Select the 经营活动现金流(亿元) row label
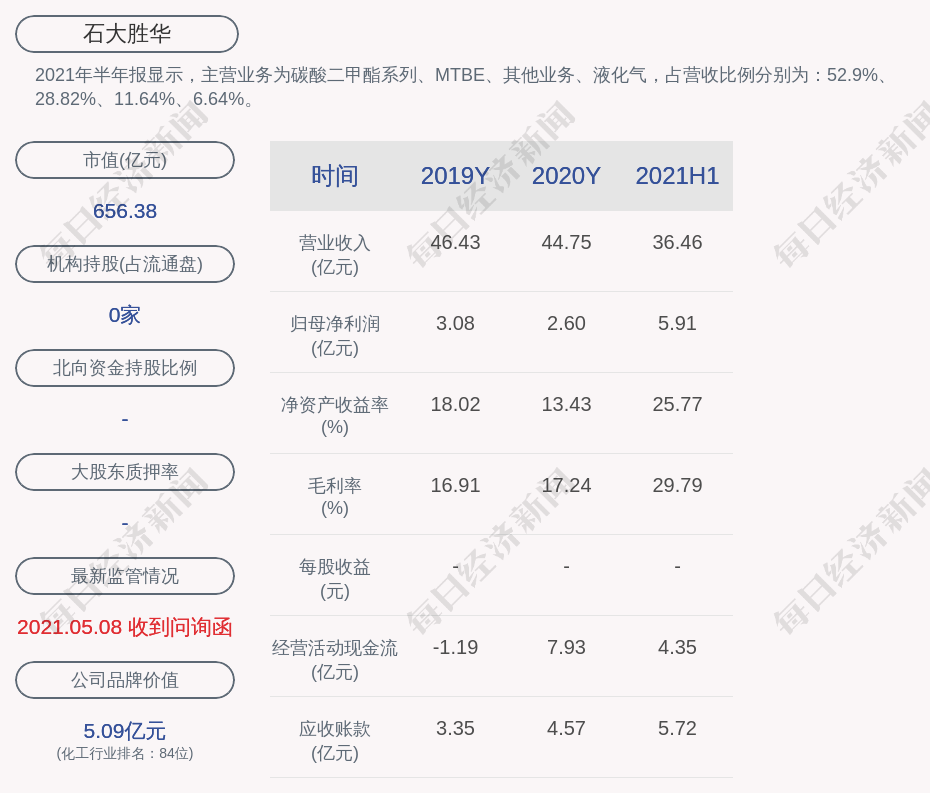Image resolution: width=930 pixels, height=793 pixels. pyautogui.click(x=334, y=659)
